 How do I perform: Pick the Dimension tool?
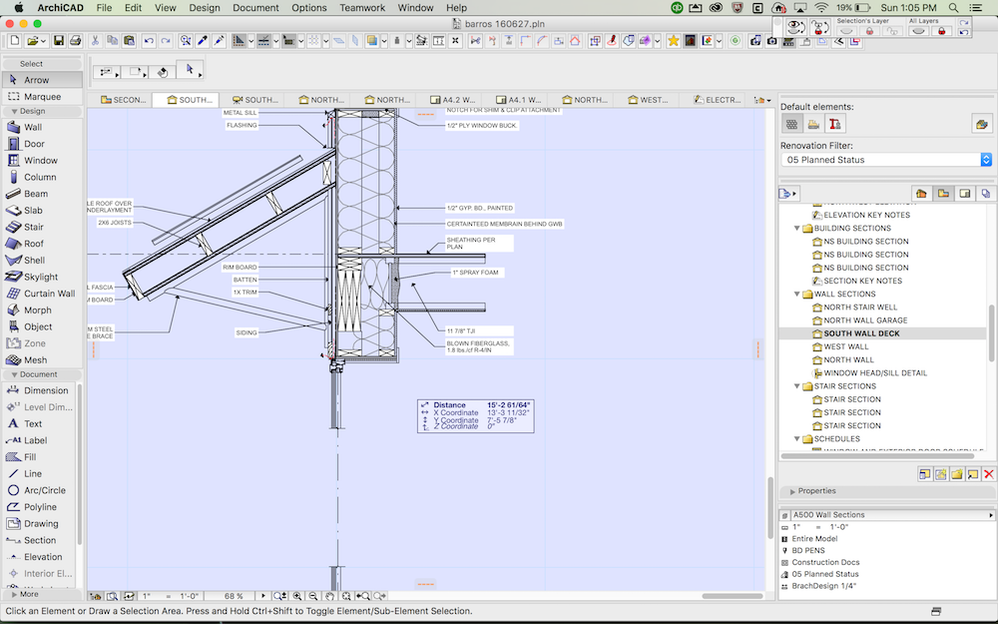[45, 390]
